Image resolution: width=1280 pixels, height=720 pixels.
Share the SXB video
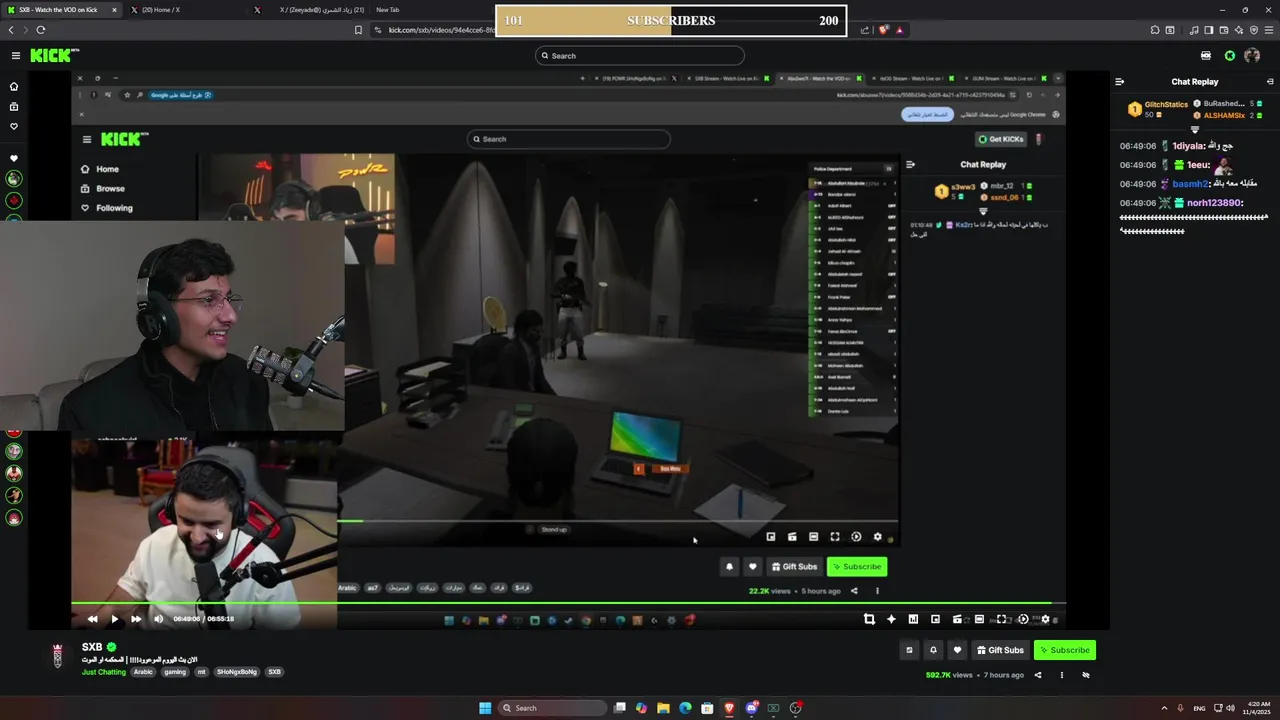tap(1037, 675)
